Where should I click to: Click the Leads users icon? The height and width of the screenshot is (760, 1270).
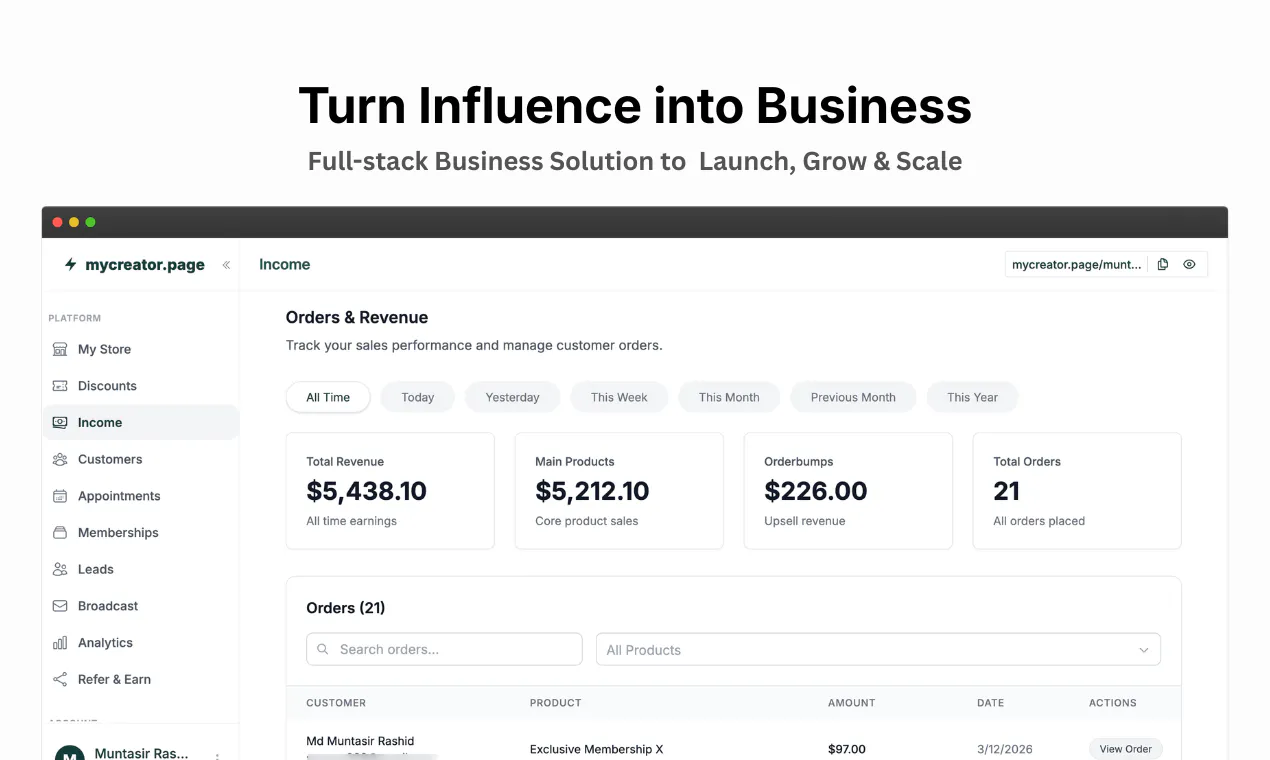[x=60, y=570]
